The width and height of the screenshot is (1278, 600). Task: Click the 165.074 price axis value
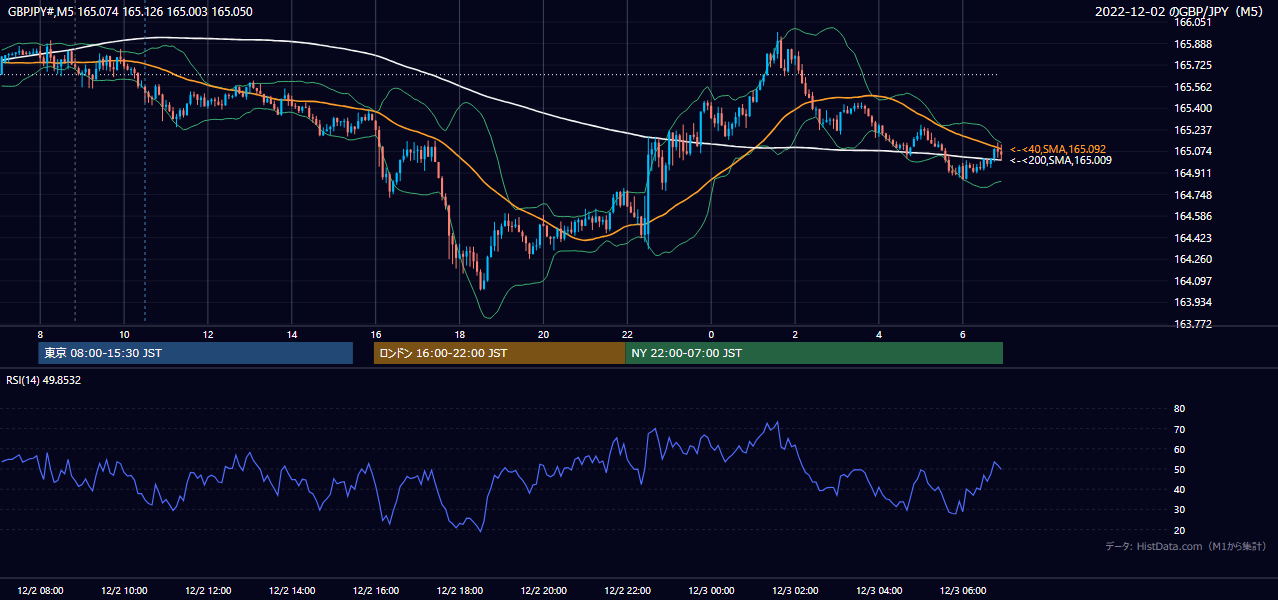(x=1193, y=151)
